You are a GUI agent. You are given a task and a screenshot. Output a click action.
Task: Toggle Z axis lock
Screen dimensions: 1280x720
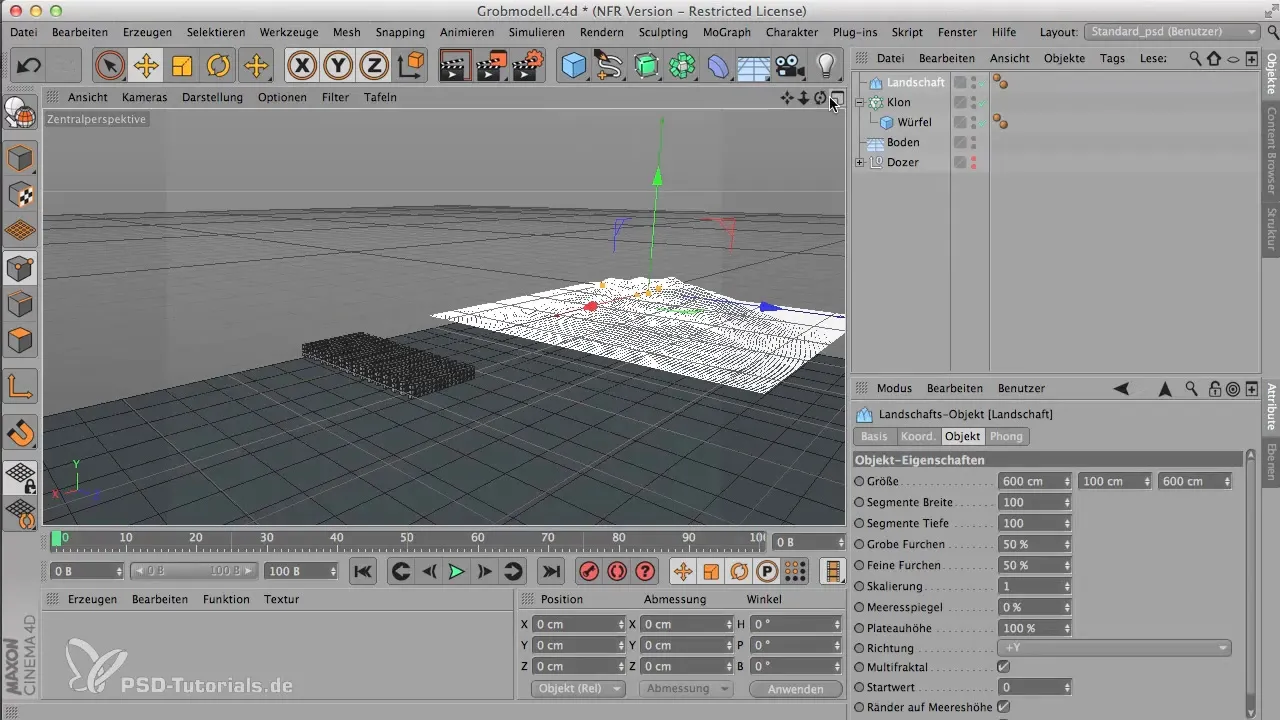[374, 66]
